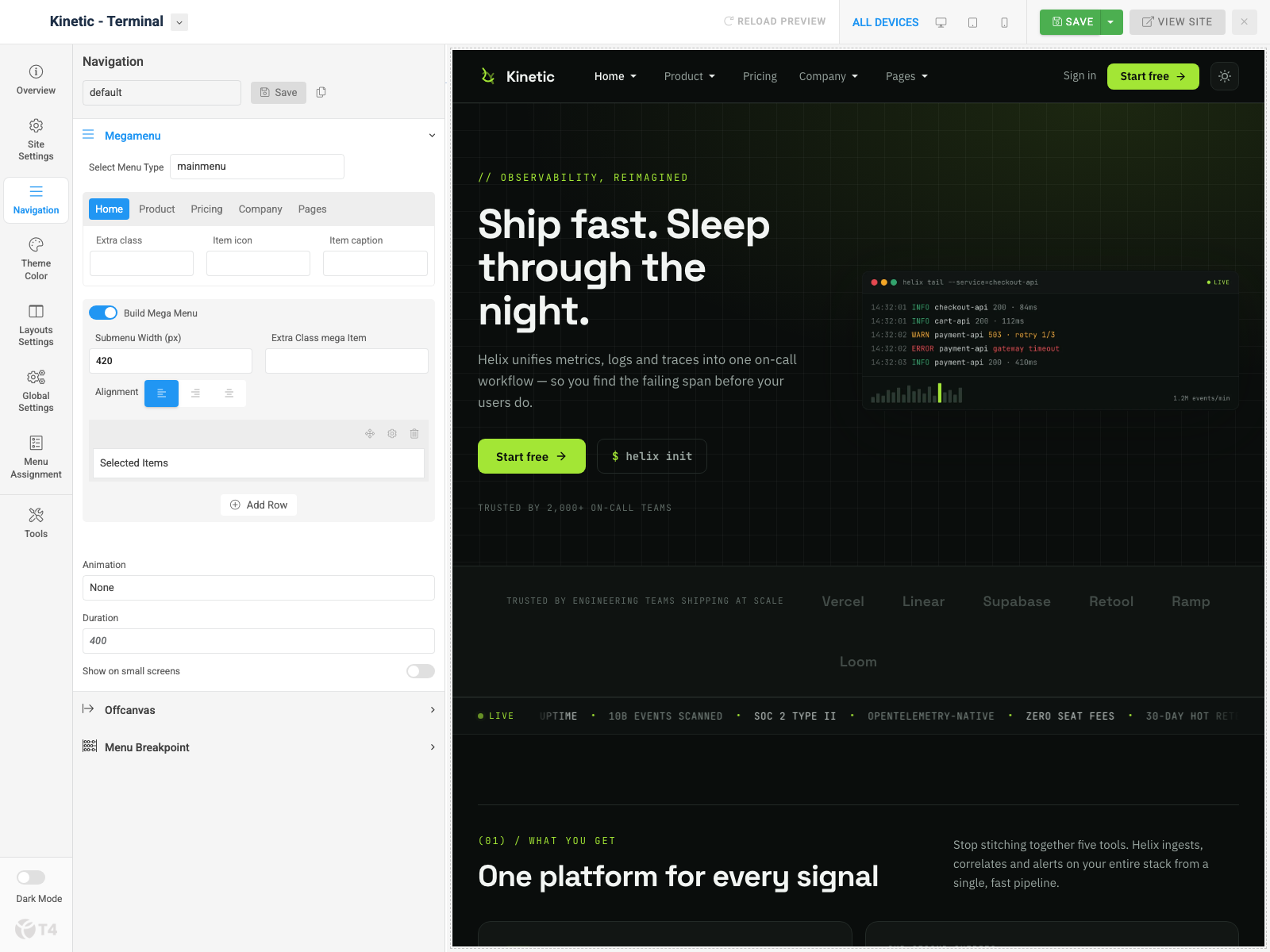Open Global Settings panel
Image resolution: width=1270 pixels, height=952 pixels.
pos(36,391)
